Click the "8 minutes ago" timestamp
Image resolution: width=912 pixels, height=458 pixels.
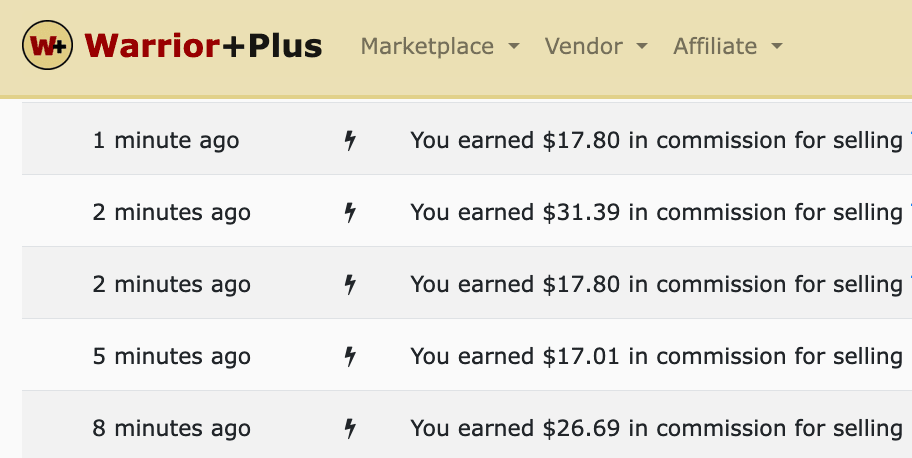172,428
